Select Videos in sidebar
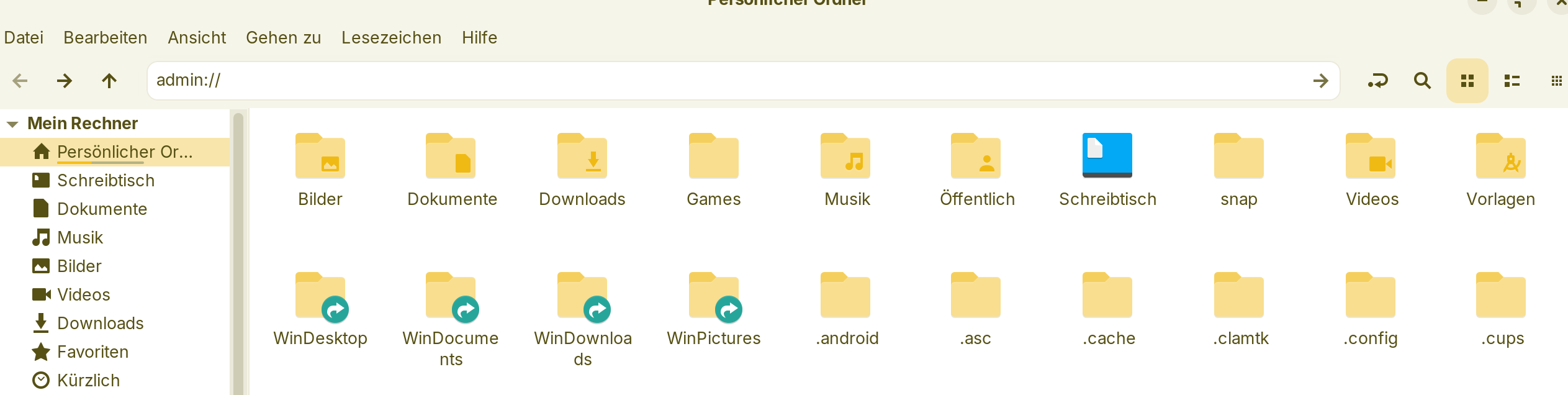The height and width of the screenshot is (395, 1568). (115, 295)
